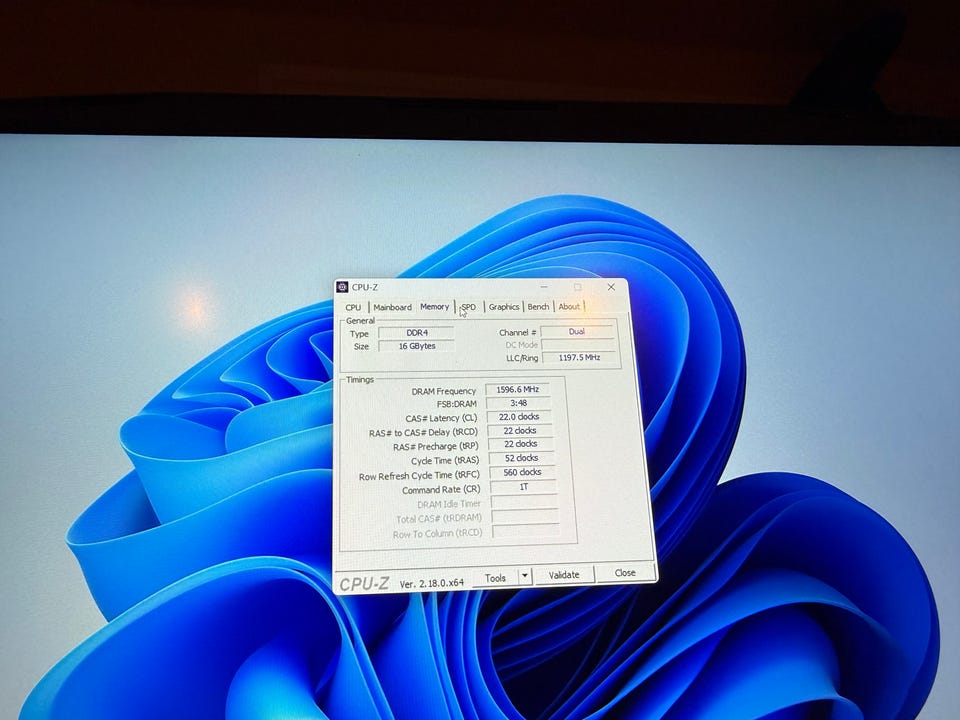Click the RAS# to CAS# Delay label
960x720 pixels.
click(x=423, y=433)
